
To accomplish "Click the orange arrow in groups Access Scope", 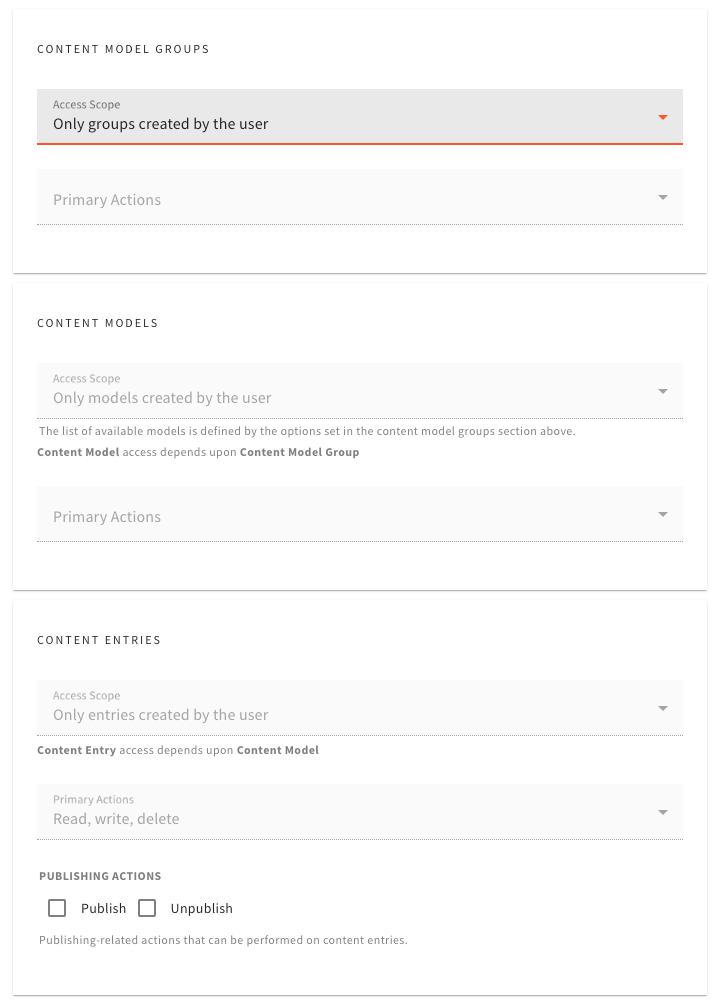I will click(663, 117).
